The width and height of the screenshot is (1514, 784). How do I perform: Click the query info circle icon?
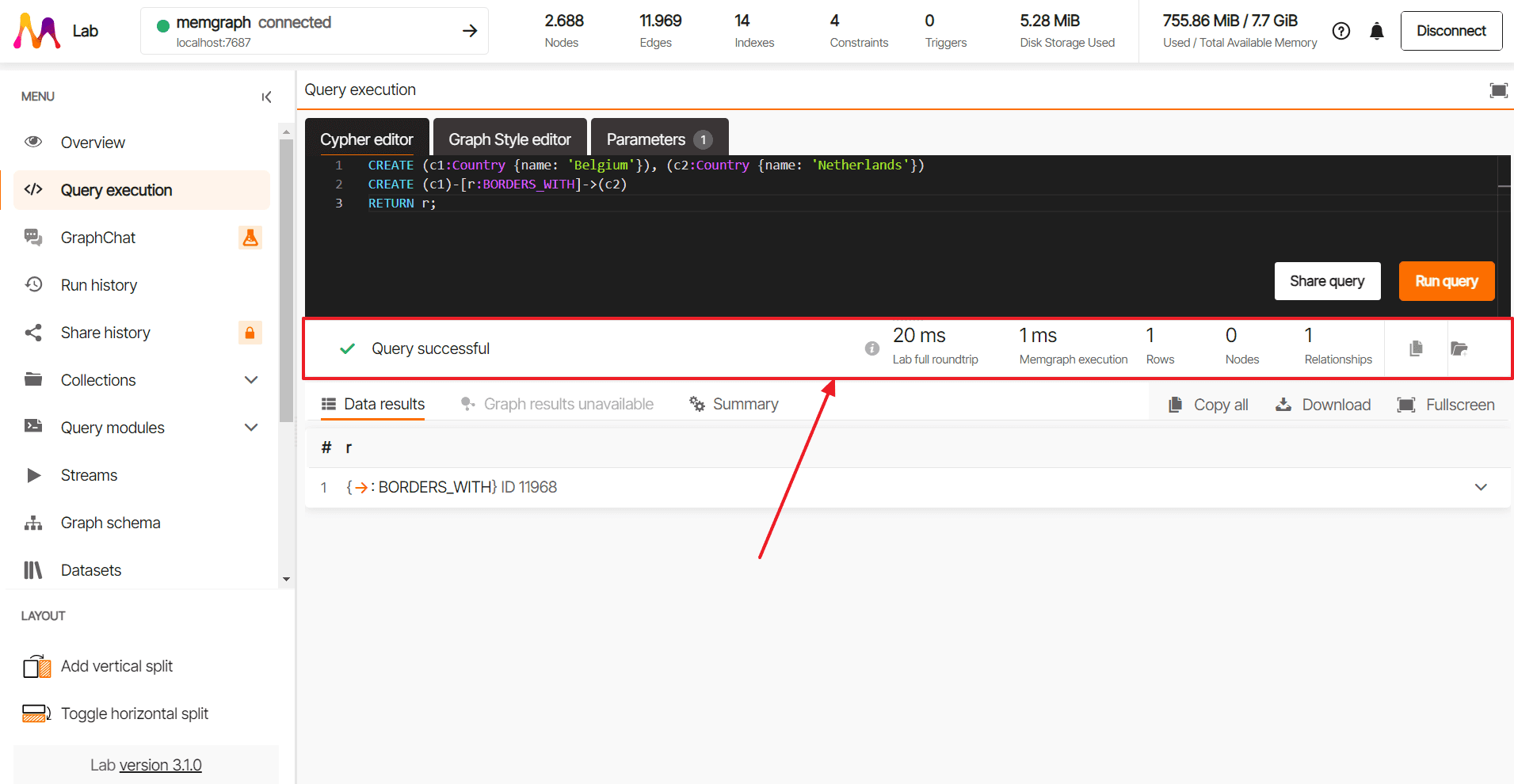point(872,348)
